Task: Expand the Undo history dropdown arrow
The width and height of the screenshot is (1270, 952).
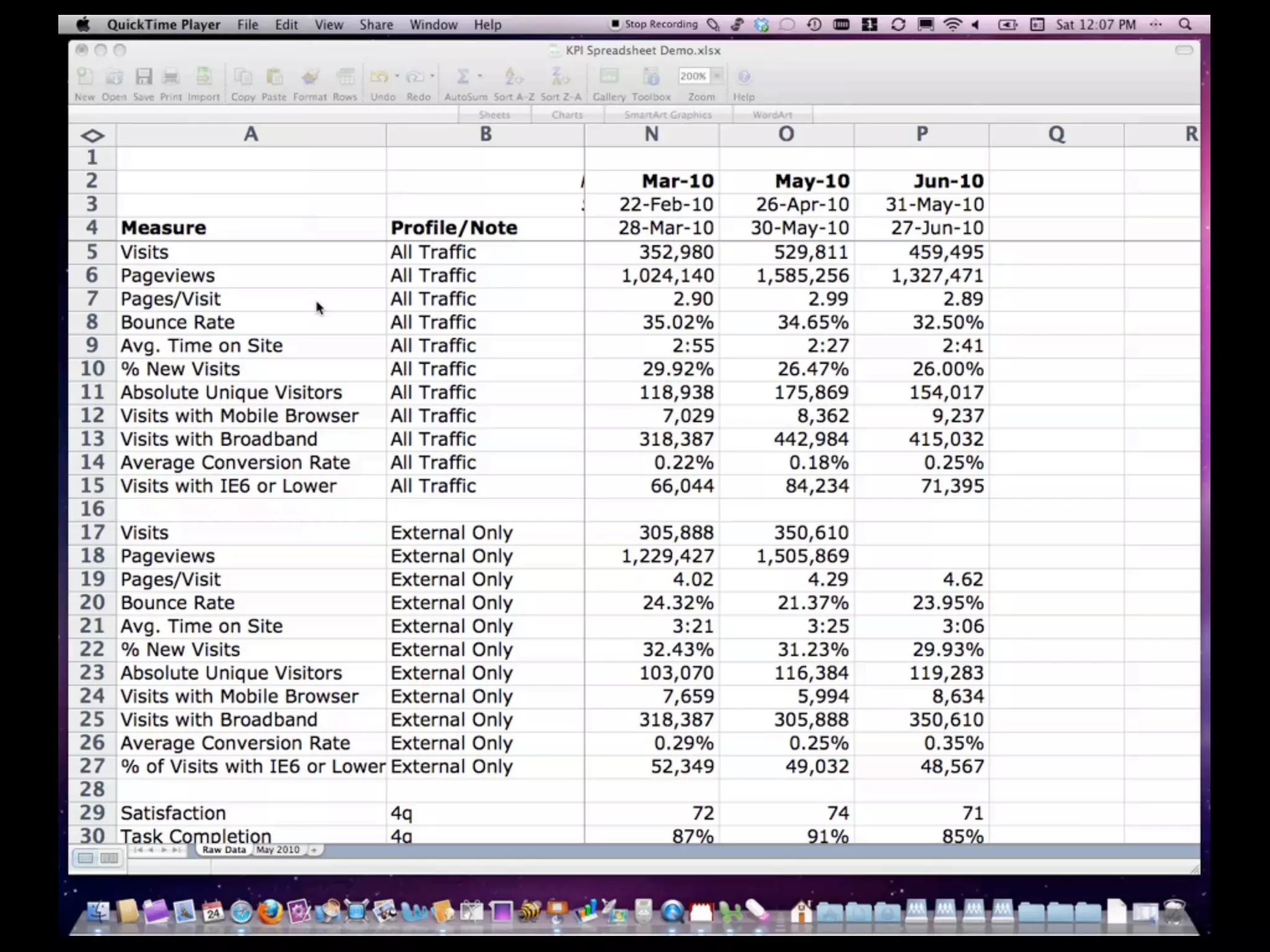Action: coord(397,76)
